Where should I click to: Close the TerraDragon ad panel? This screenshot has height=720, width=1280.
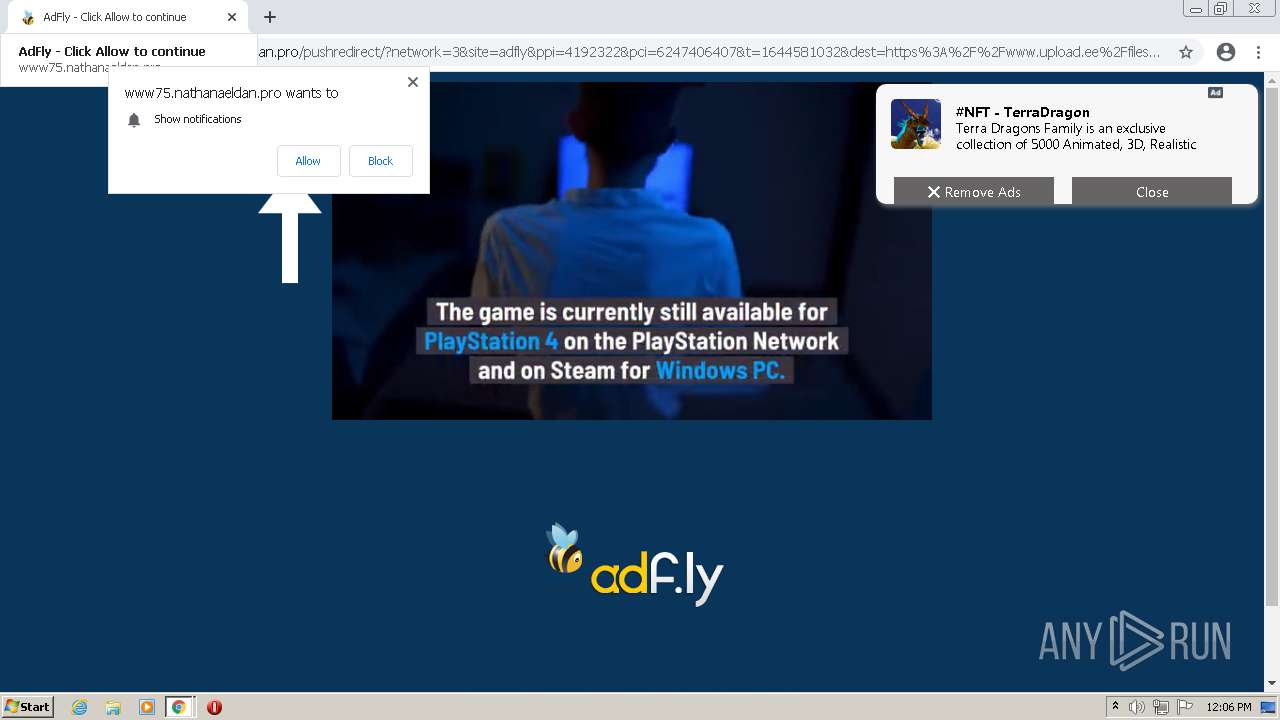click(x=1152, y=192)
